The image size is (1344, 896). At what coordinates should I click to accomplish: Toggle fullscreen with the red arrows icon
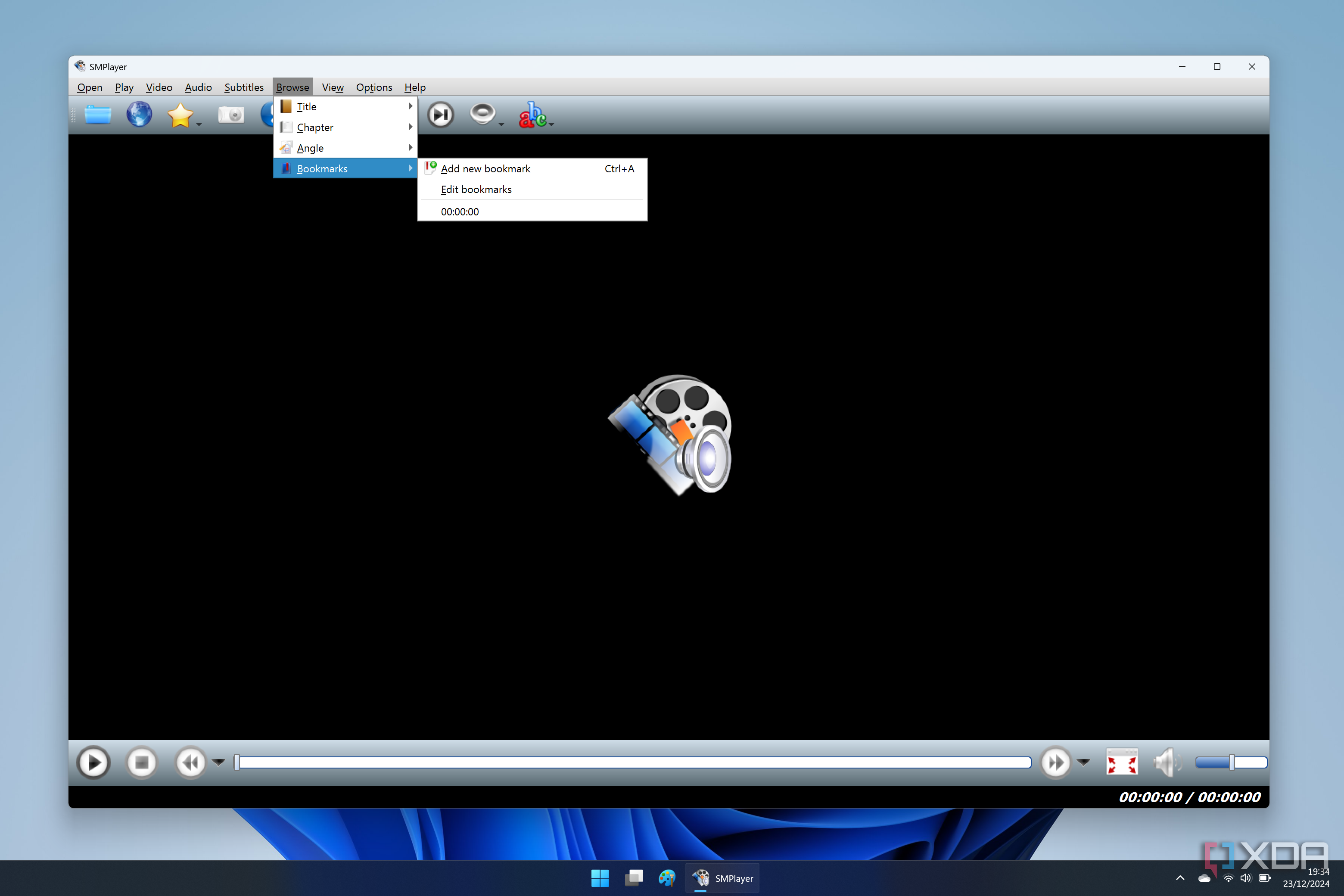pyautogui.click(x=1122, y=762)
